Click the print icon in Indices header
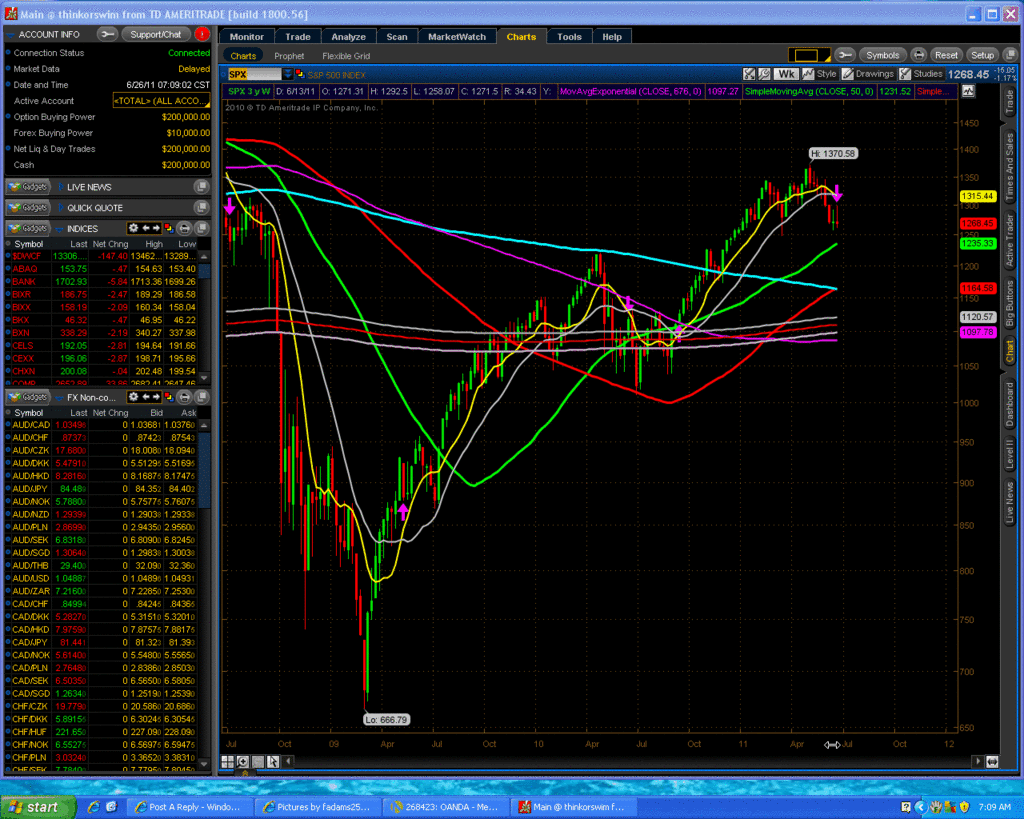The height and width of the screenshot is (819, 1024). pos(183,228)
